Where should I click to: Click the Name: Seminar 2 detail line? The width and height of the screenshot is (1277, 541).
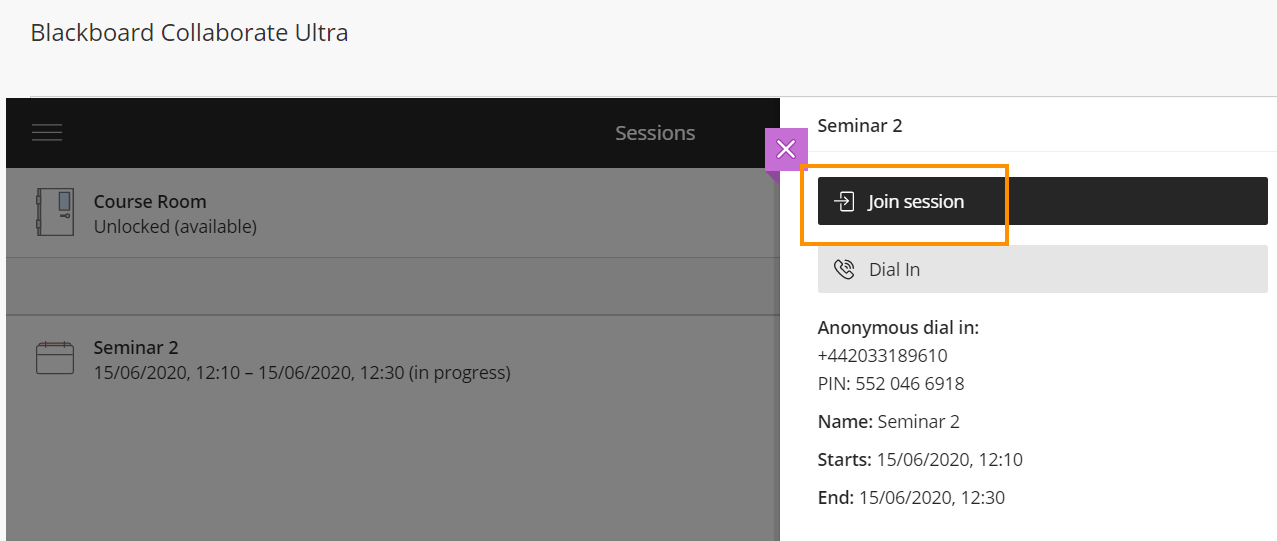(888, 422)
